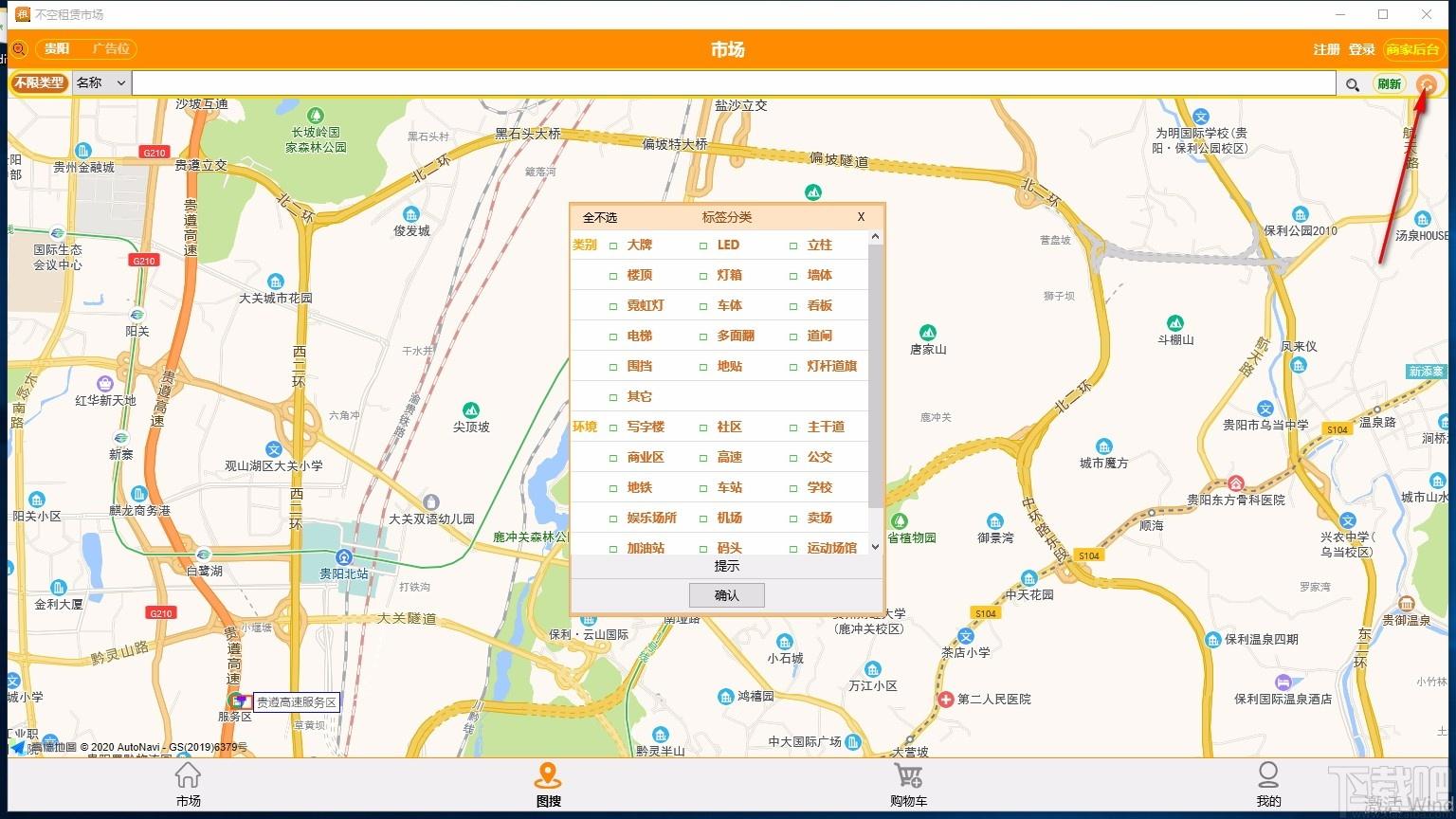Open the 购物车 shopping cart icon
Screen dimensions: 1456x819
click(x=908, y=775)
